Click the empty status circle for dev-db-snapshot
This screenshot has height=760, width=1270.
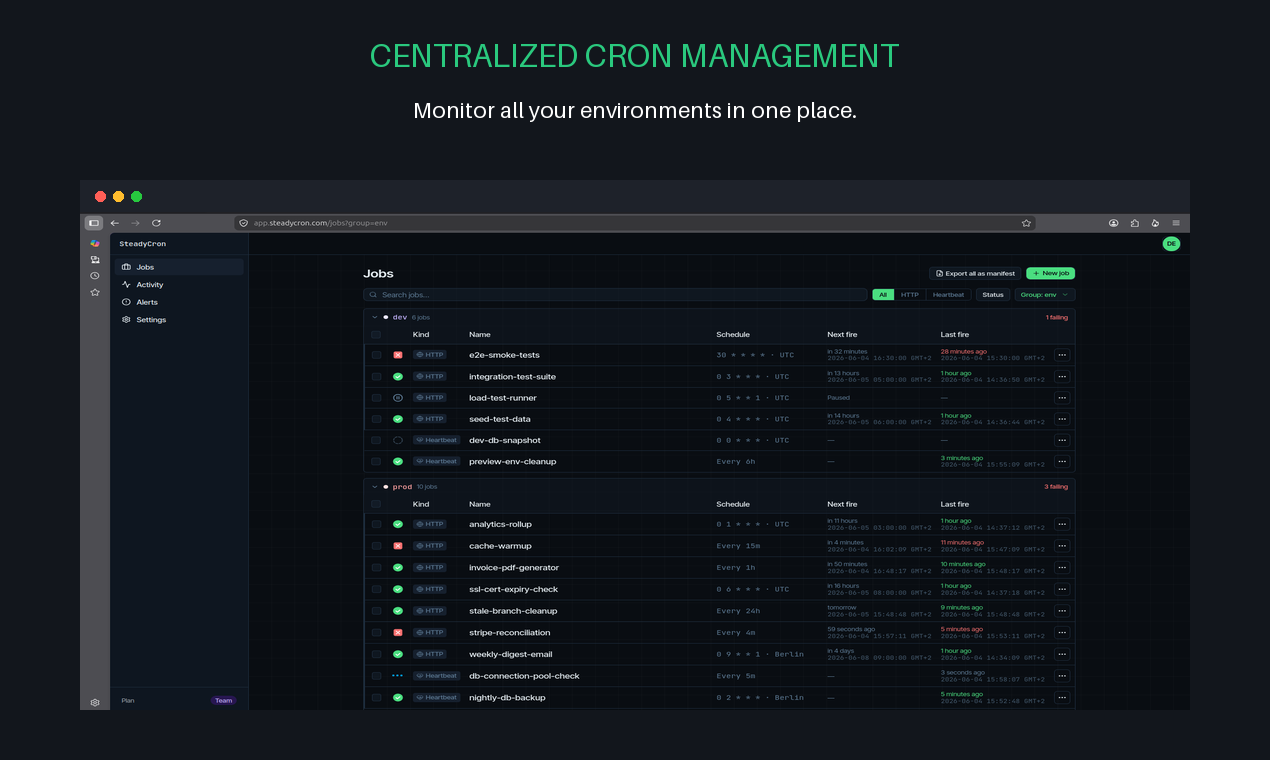398,440
